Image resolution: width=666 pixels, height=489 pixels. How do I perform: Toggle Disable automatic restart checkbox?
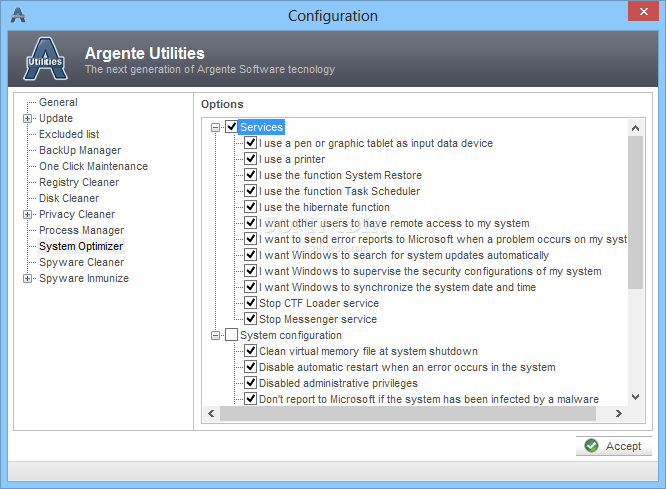tap(251, 367)
